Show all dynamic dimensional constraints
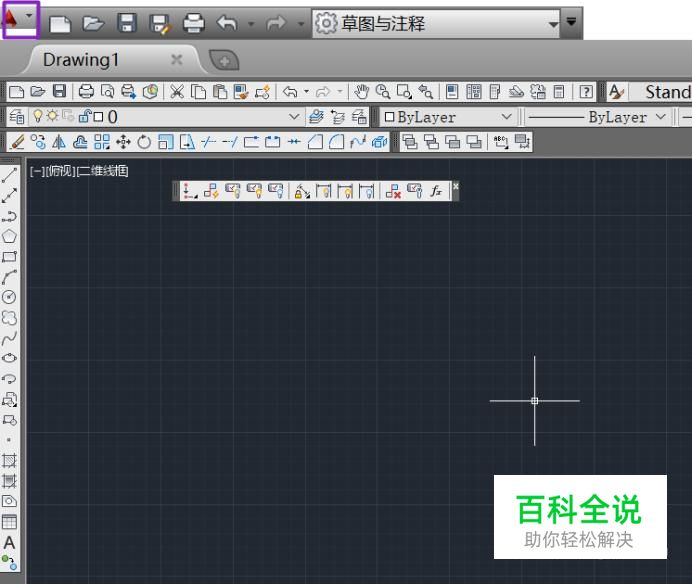The height and width of the screenshot is (584, 692). (x=345, y=191)
